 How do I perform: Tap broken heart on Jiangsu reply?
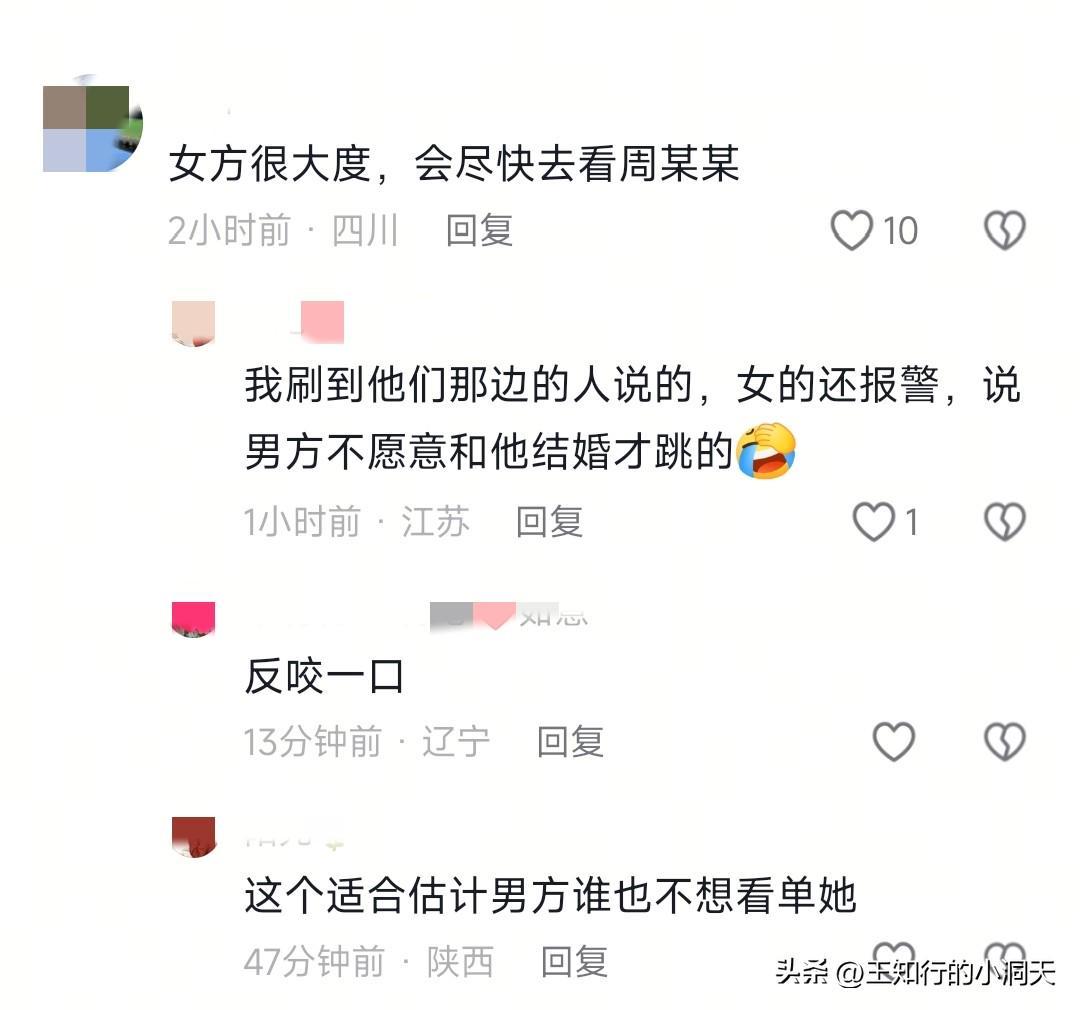[x=1005, y=522]
